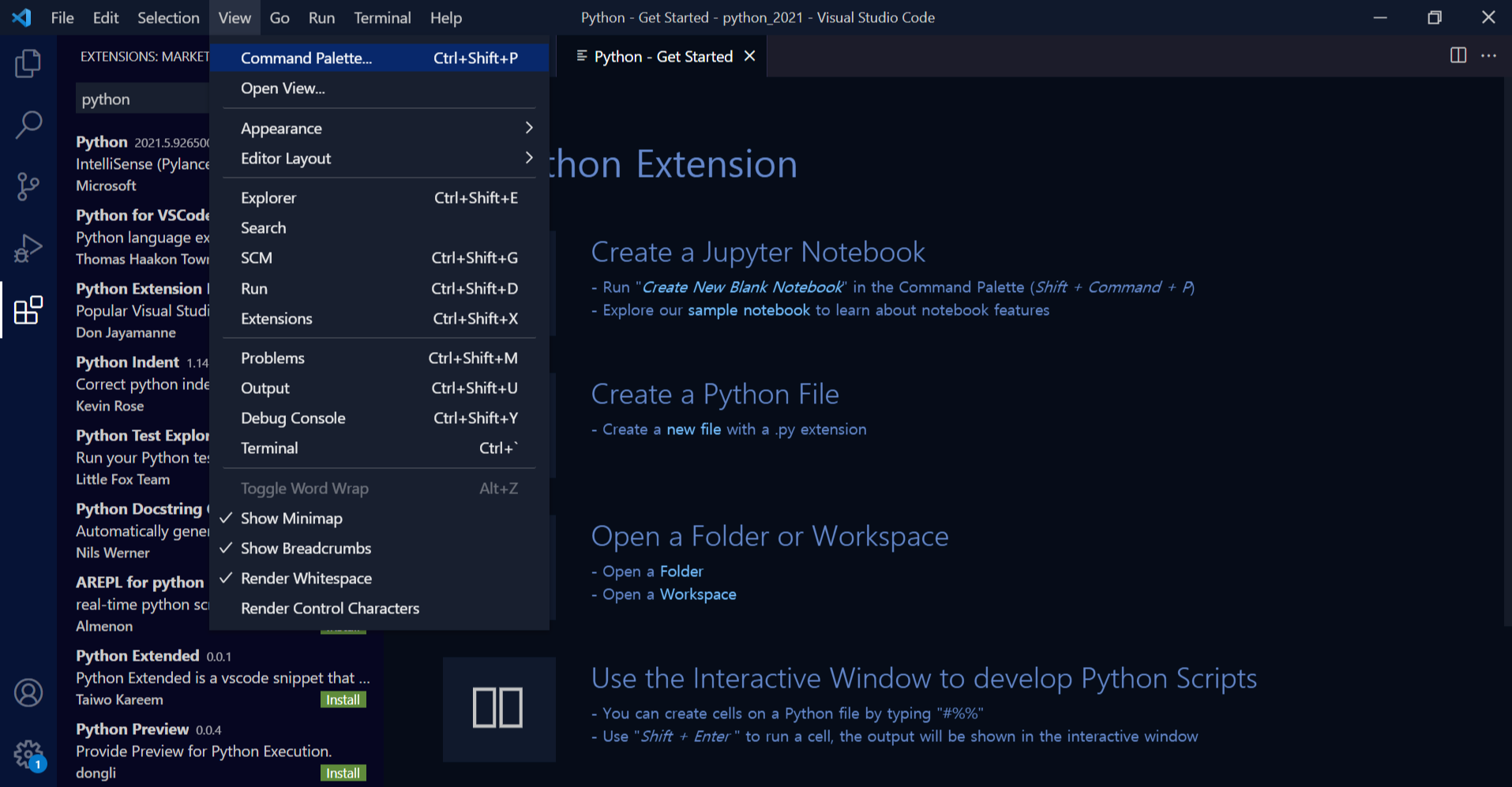Open the Python Microsoft extension entry

(142, 163)
